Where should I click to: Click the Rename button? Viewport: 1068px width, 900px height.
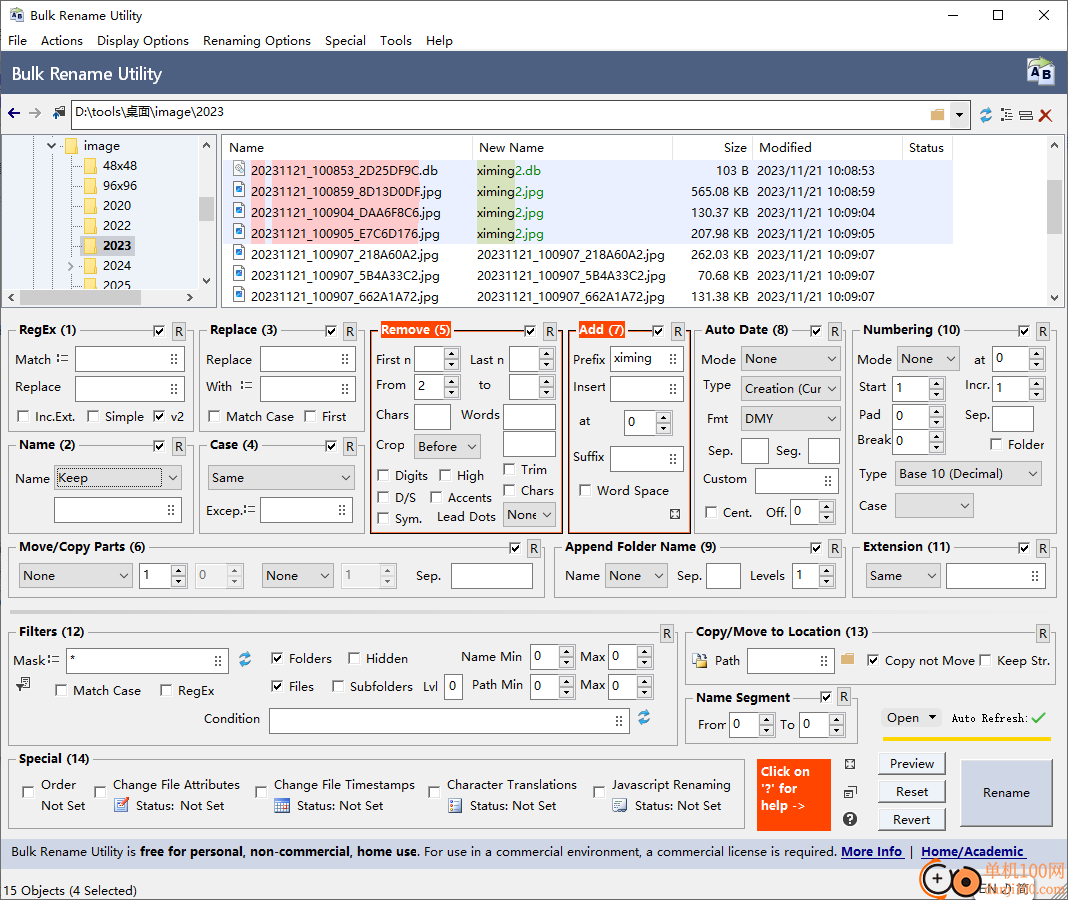tap(1006, 792)
